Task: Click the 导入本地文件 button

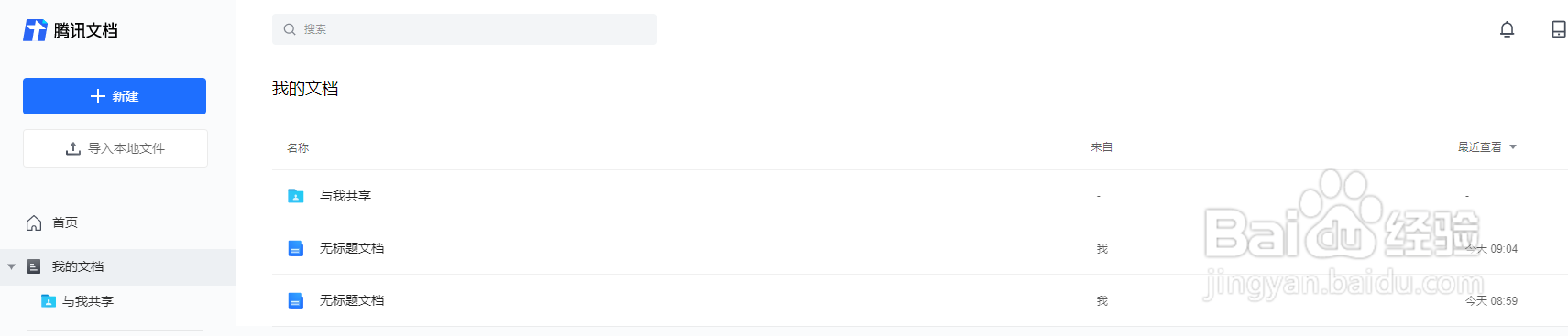Action: (x=115, y=148)
